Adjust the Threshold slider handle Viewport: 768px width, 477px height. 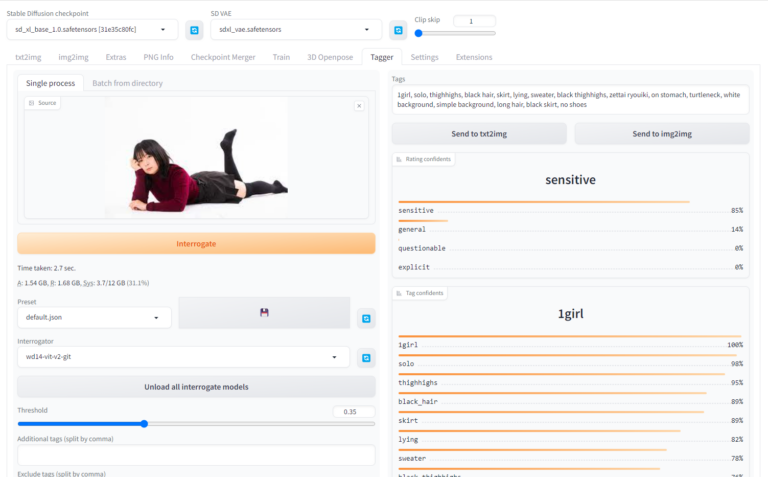pyautogui.click(x=144, y=424)
